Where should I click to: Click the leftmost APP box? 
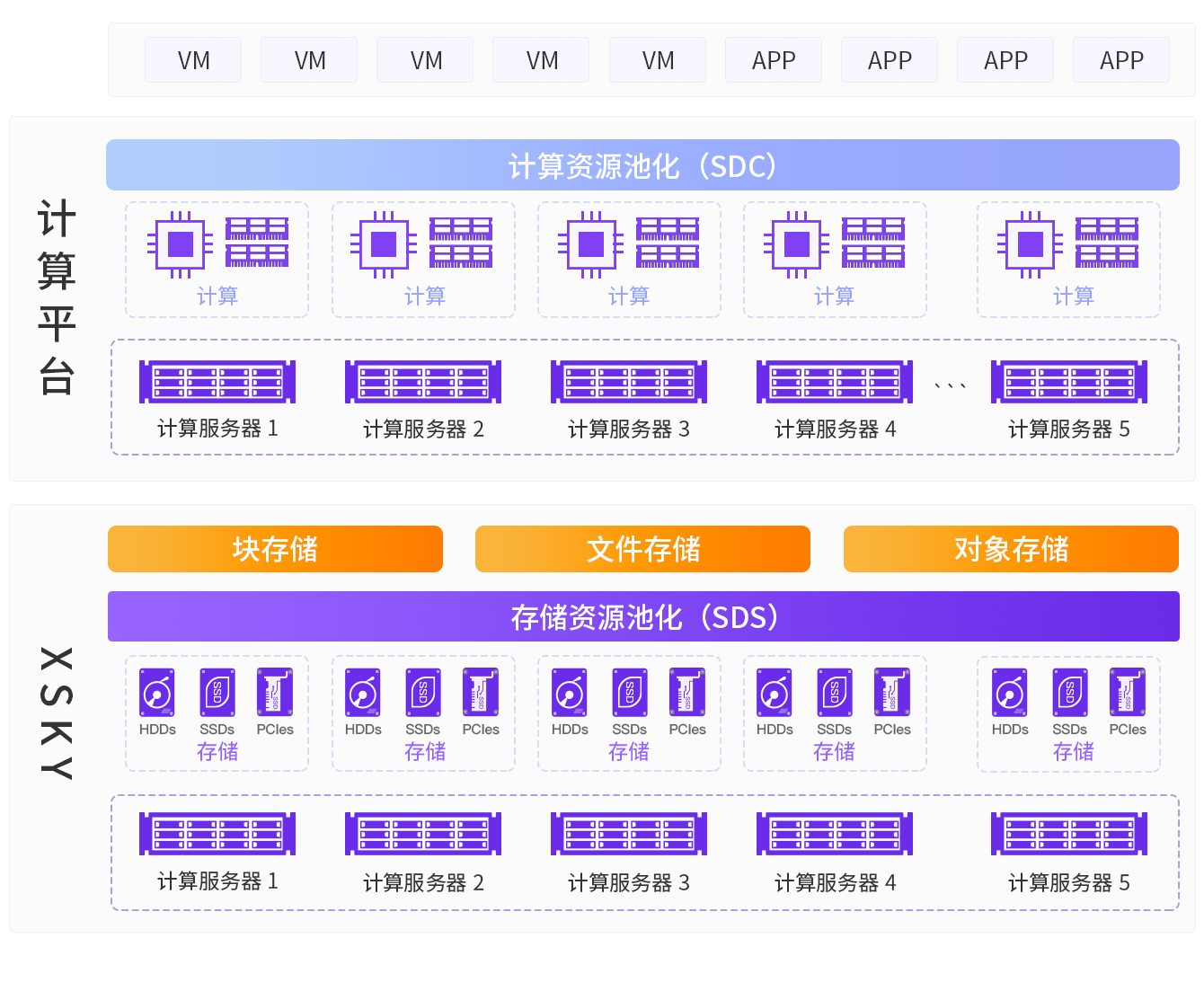(774, 60)
